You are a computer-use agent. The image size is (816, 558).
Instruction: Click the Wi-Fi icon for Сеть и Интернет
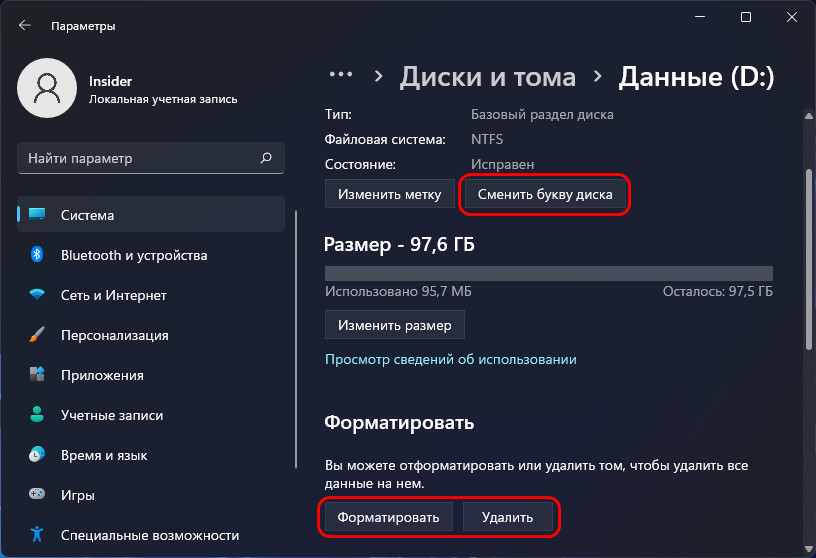click(x=37, y=295)
